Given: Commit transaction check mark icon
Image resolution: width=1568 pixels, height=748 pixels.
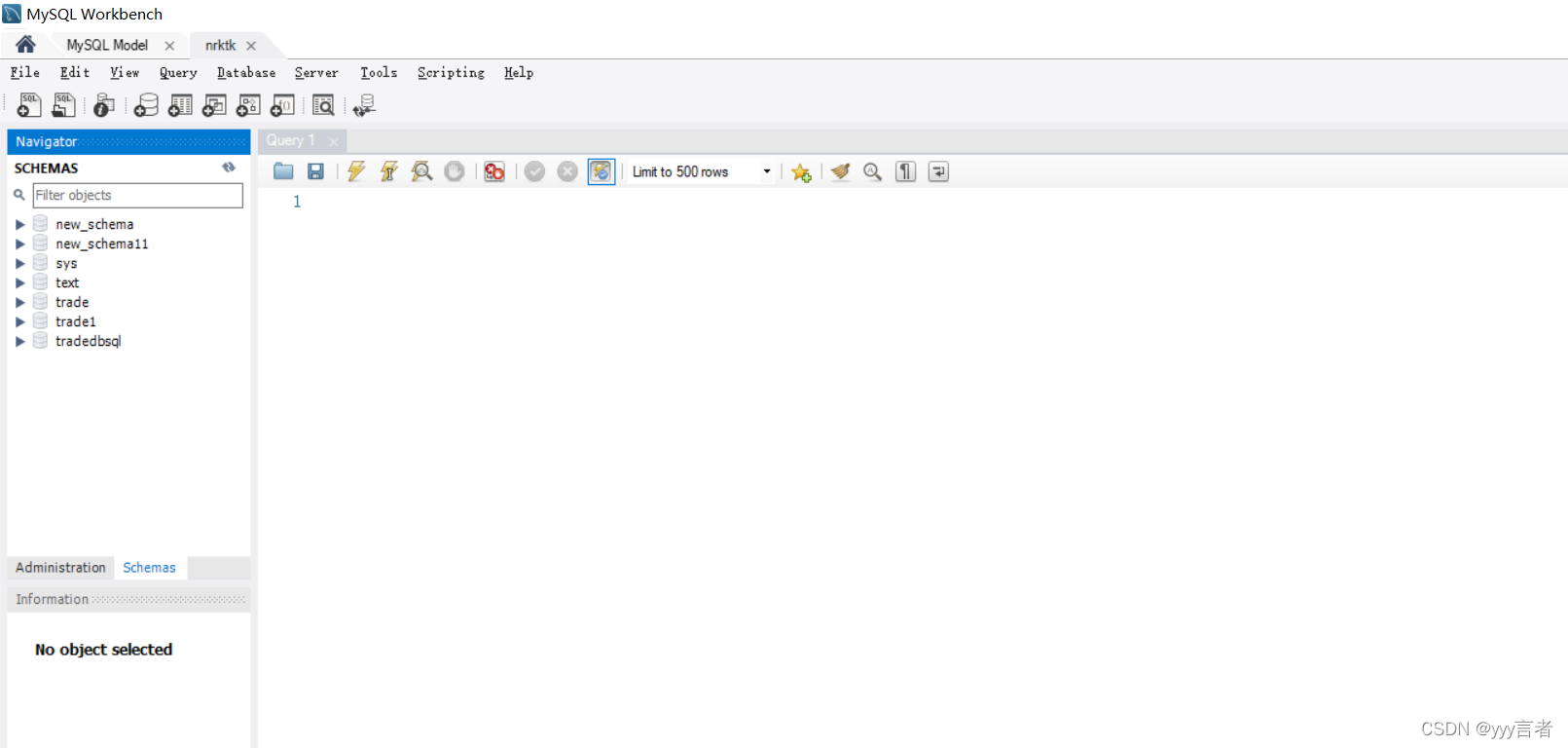Looking at the screenshot, I should [534, 171].
